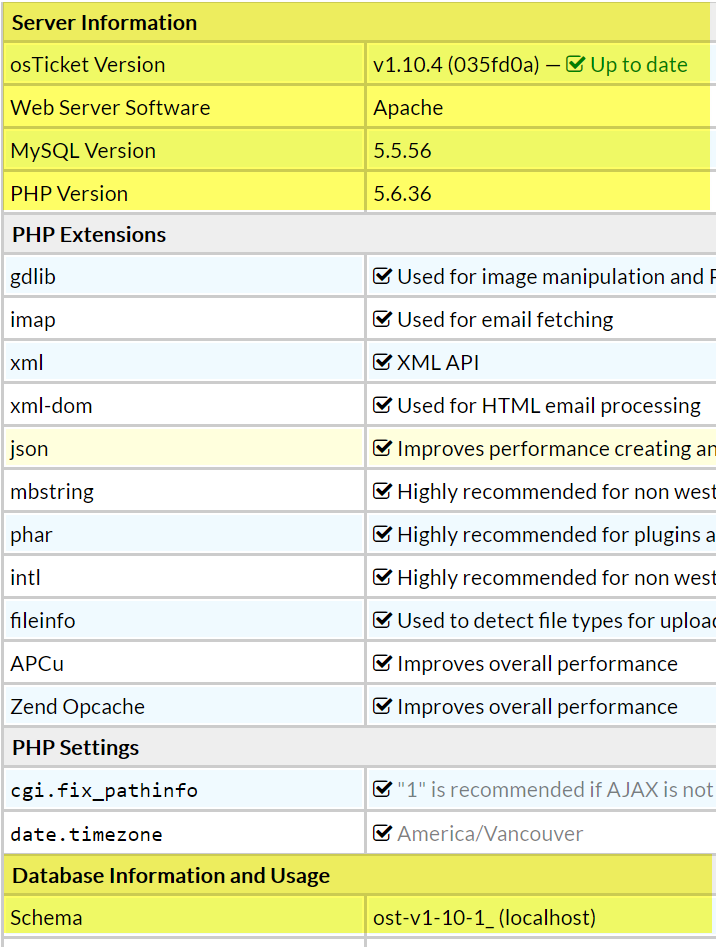
Task: Click the intl extension checkmark
Action: click(x=382, y=577)
